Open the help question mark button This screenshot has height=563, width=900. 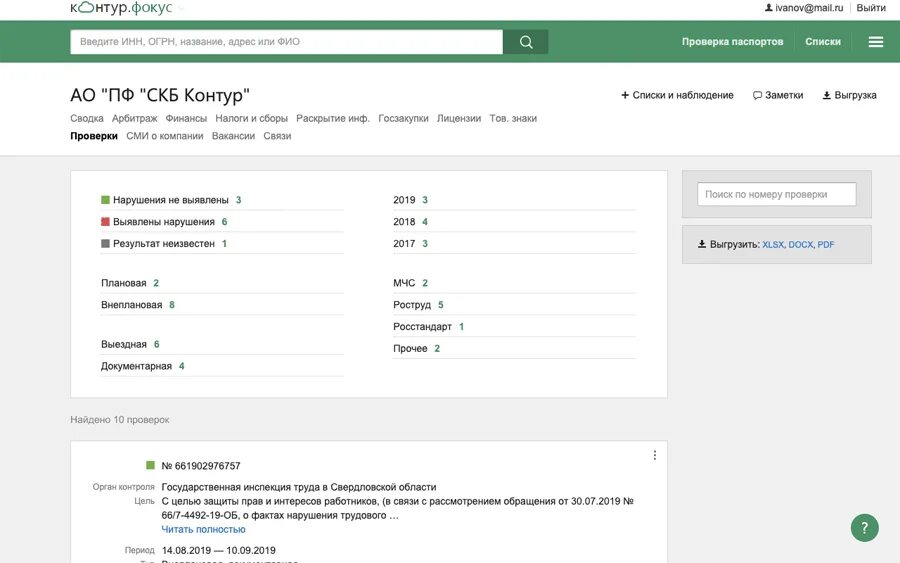pos(864,527)
